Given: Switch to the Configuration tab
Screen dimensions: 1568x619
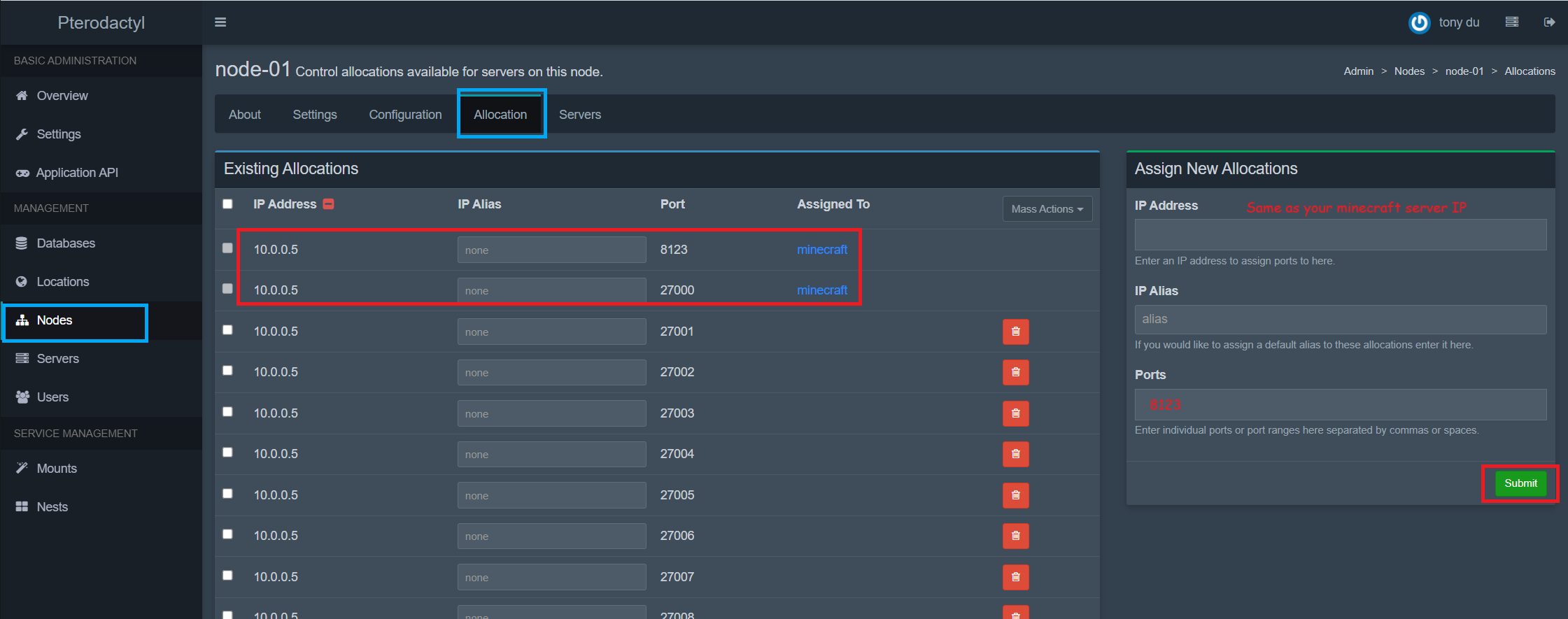Looking at the screenshot, I should pos(405,115).
